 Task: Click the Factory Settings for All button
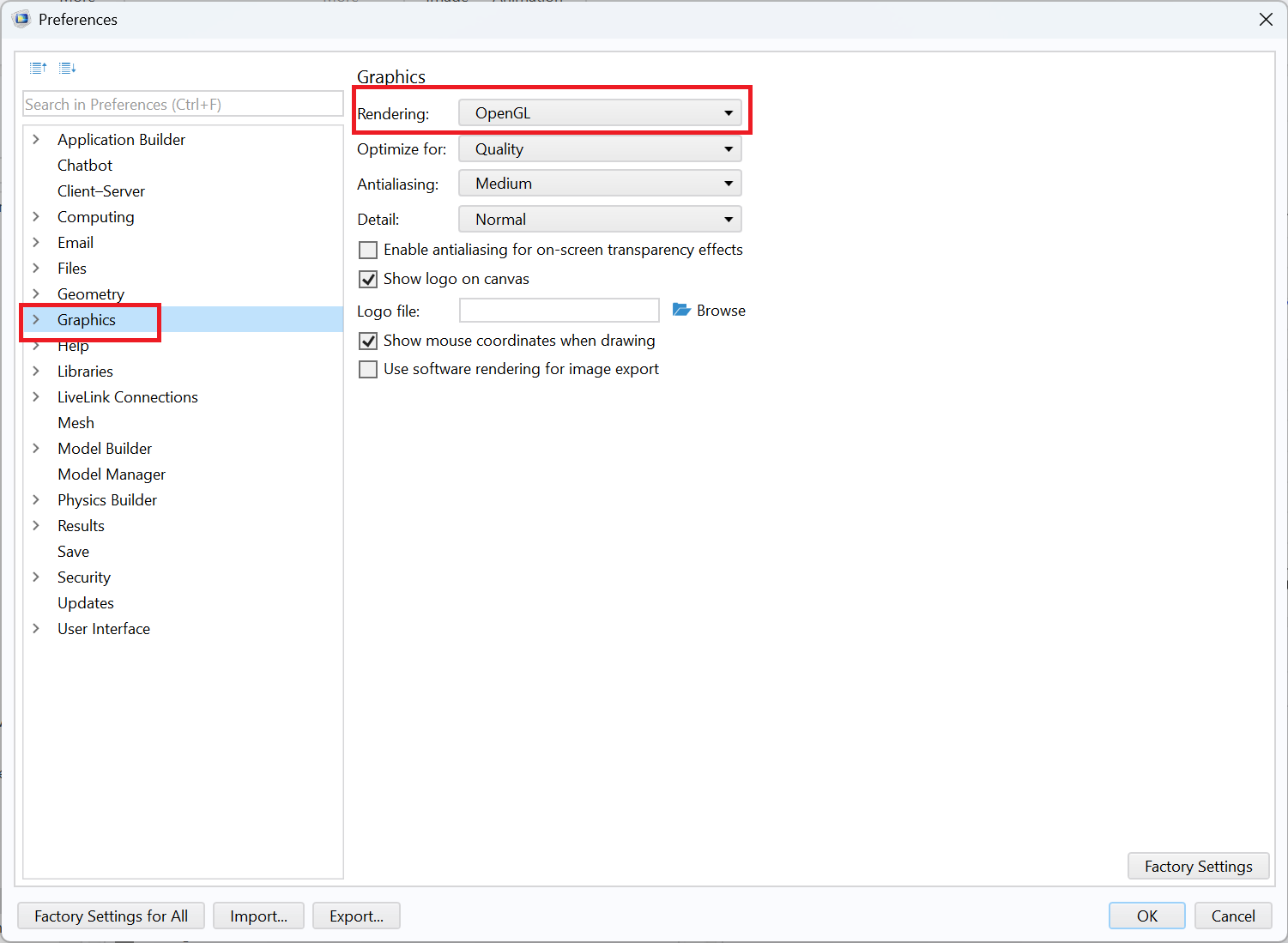111,916
